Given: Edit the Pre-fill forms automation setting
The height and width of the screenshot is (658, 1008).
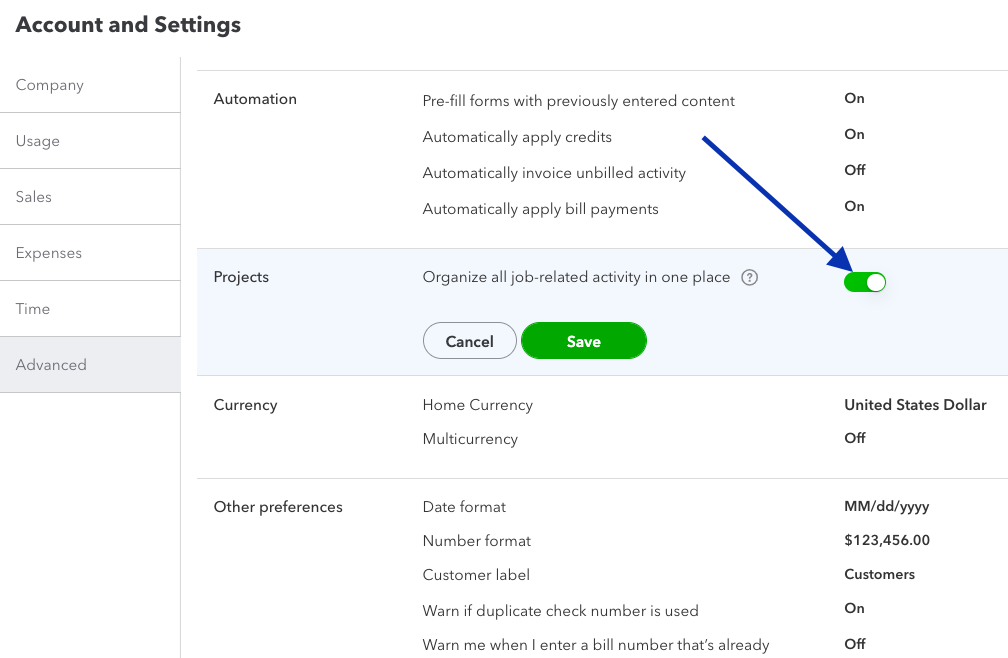Looking at the screenshot, I should coord(579,101).
